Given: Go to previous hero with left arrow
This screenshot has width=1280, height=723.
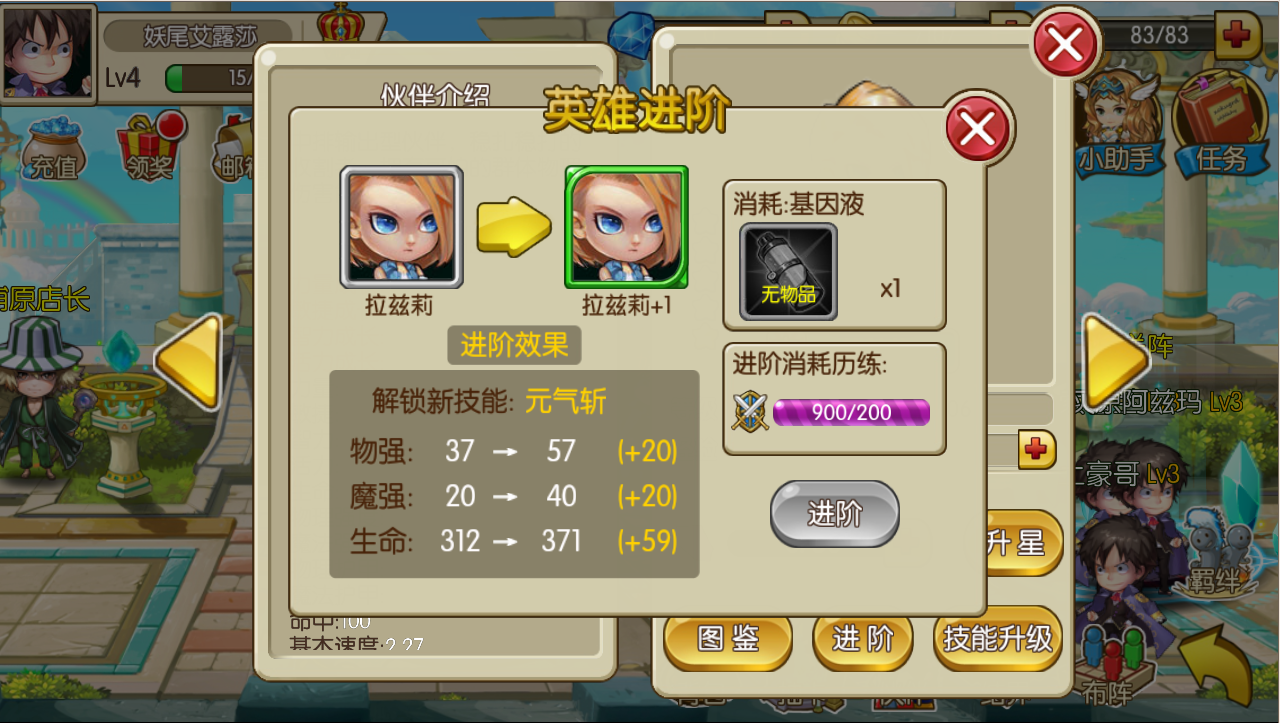Looking at the screenshot, I should click(188, 361).
